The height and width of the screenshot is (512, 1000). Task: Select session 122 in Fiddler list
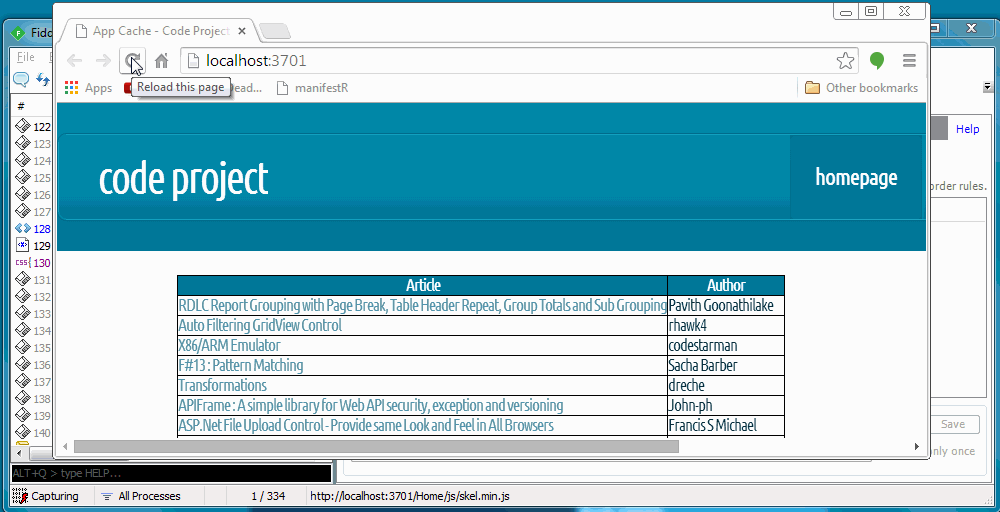[33, 126]
